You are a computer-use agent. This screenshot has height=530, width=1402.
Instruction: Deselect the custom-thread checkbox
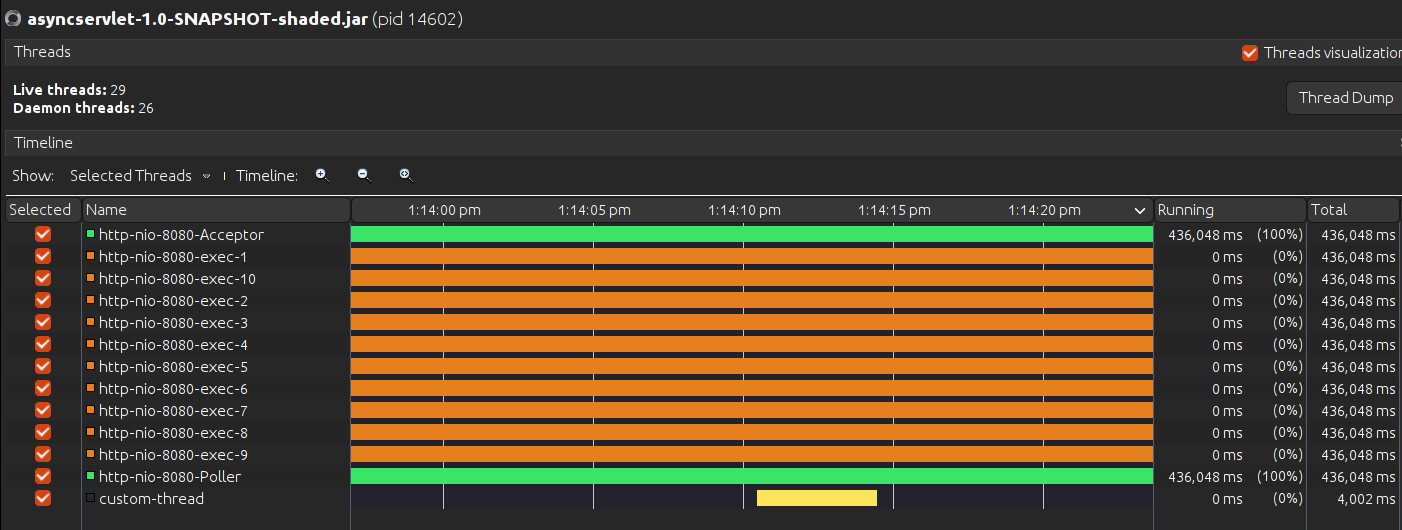(42, 498)
